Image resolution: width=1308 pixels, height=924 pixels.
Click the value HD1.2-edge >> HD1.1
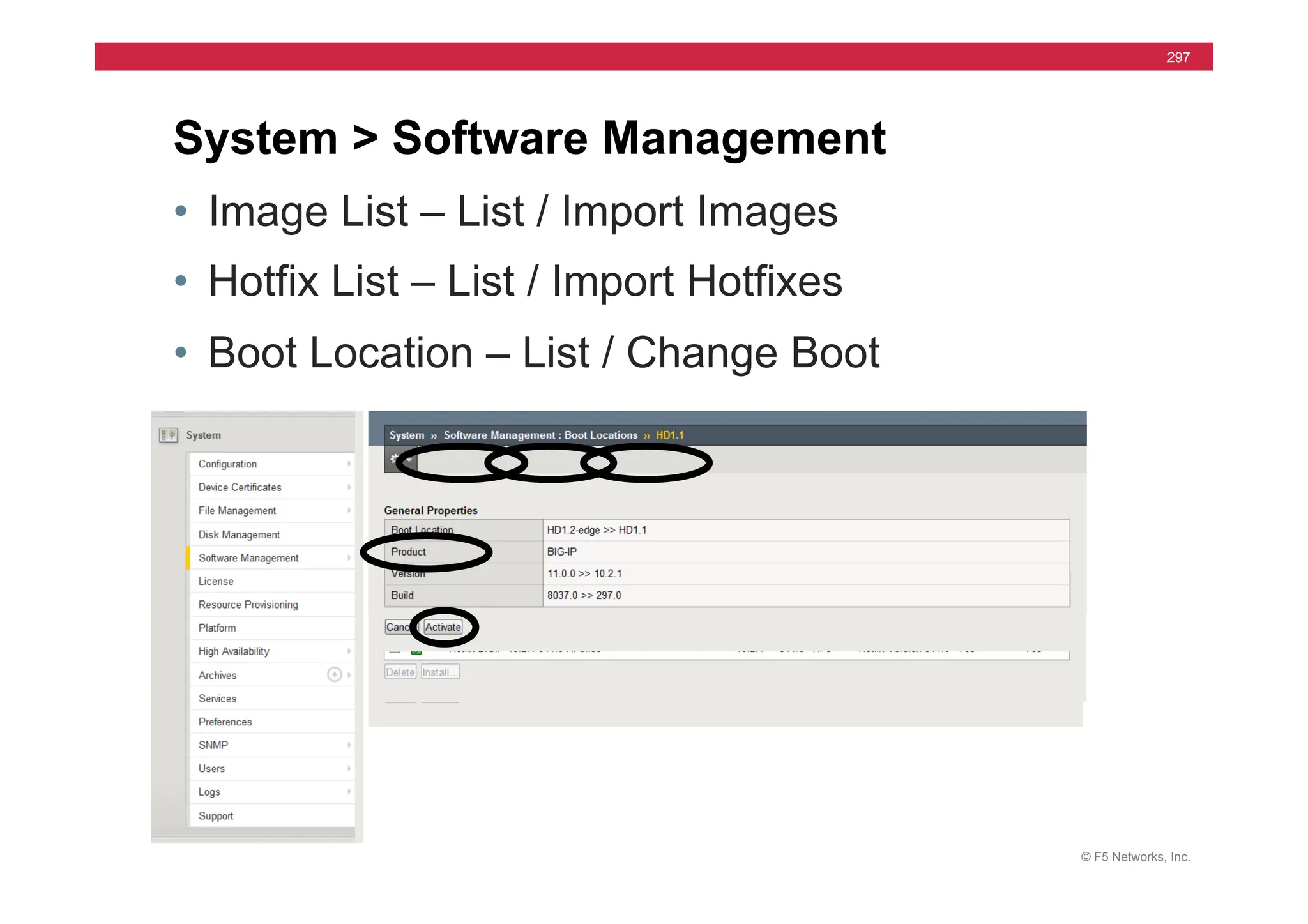coord(597,530)
